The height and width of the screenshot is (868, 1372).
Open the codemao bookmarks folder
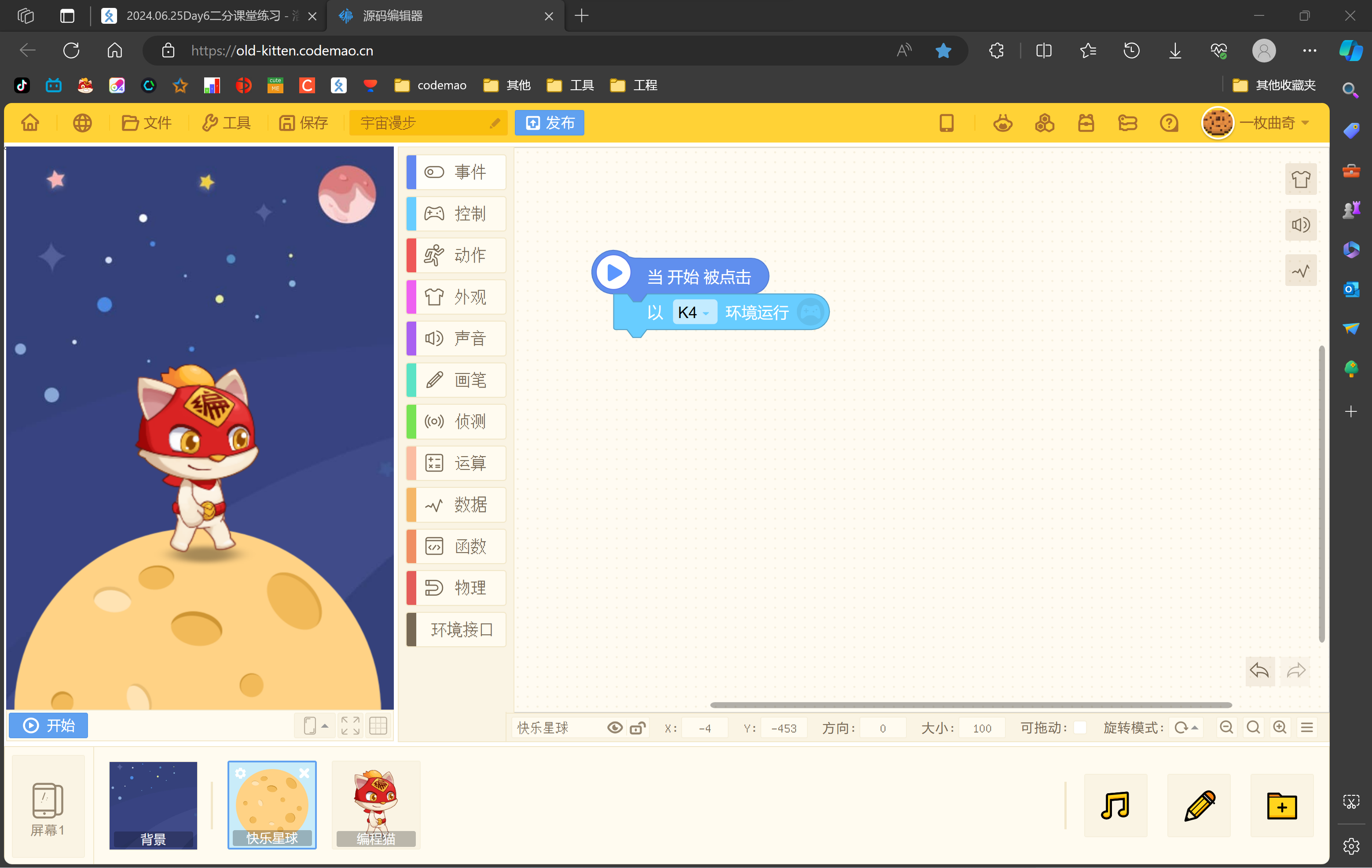(x=431, y=85)
